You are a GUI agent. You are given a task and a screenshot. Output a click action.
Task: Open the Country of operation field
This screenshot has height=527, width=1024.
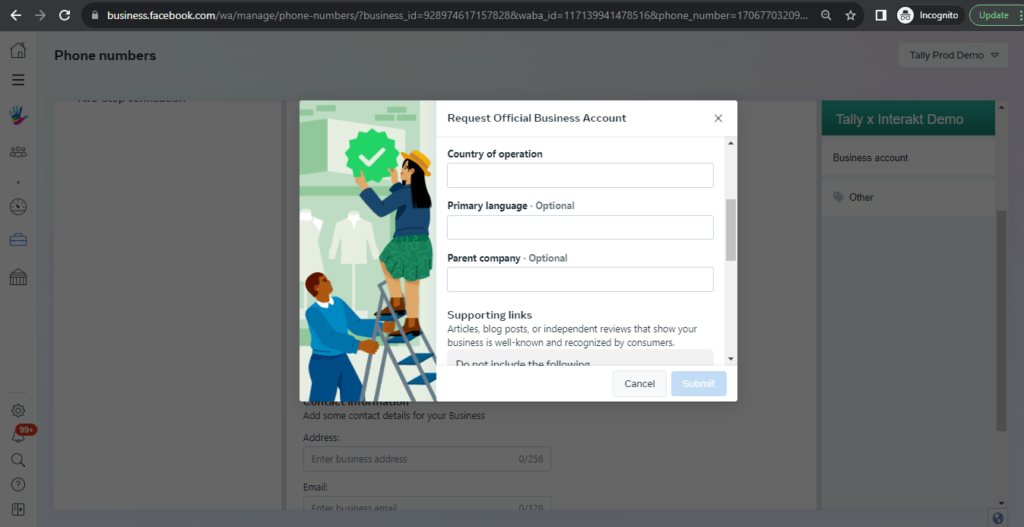[580, 175]
